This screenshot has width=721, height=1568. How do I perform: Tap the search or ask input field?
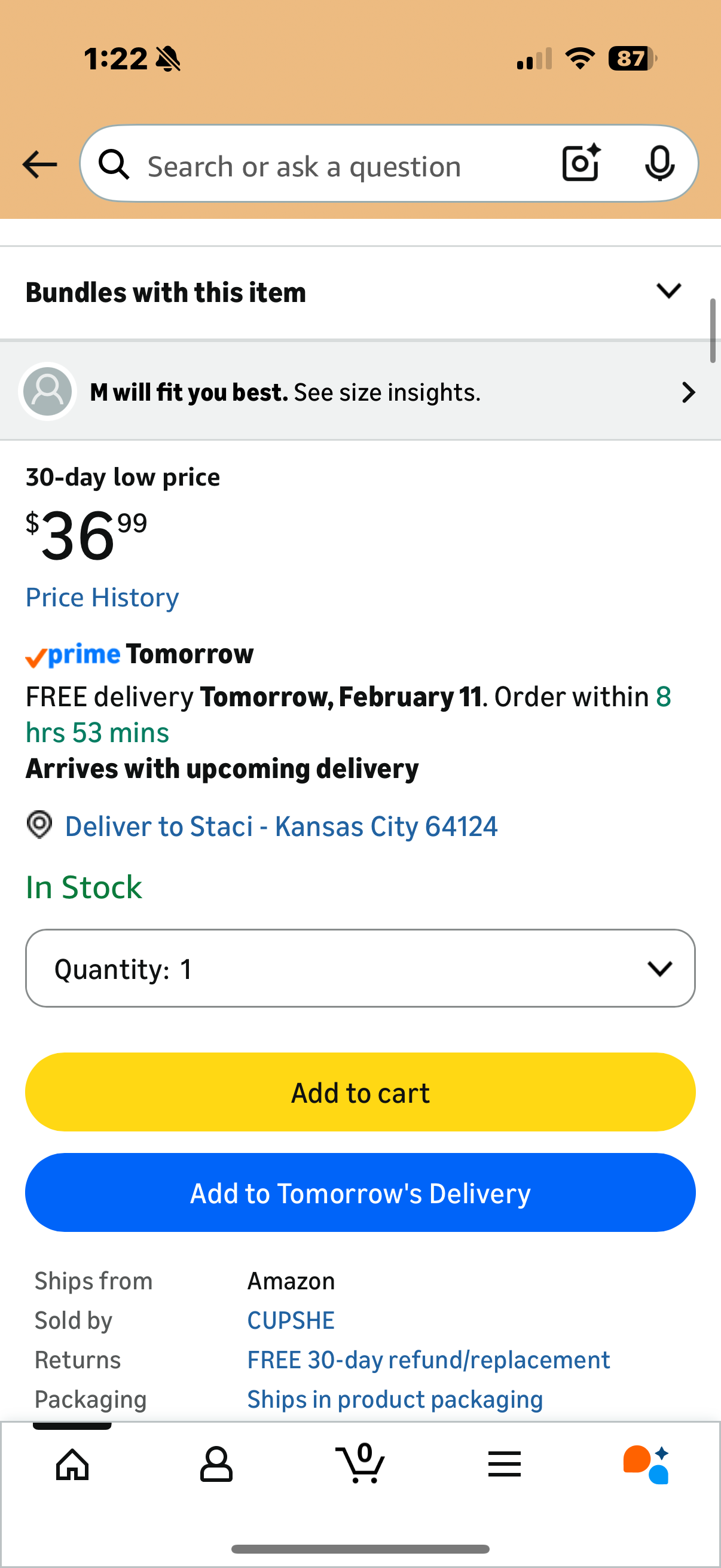[x=341, y=166]
